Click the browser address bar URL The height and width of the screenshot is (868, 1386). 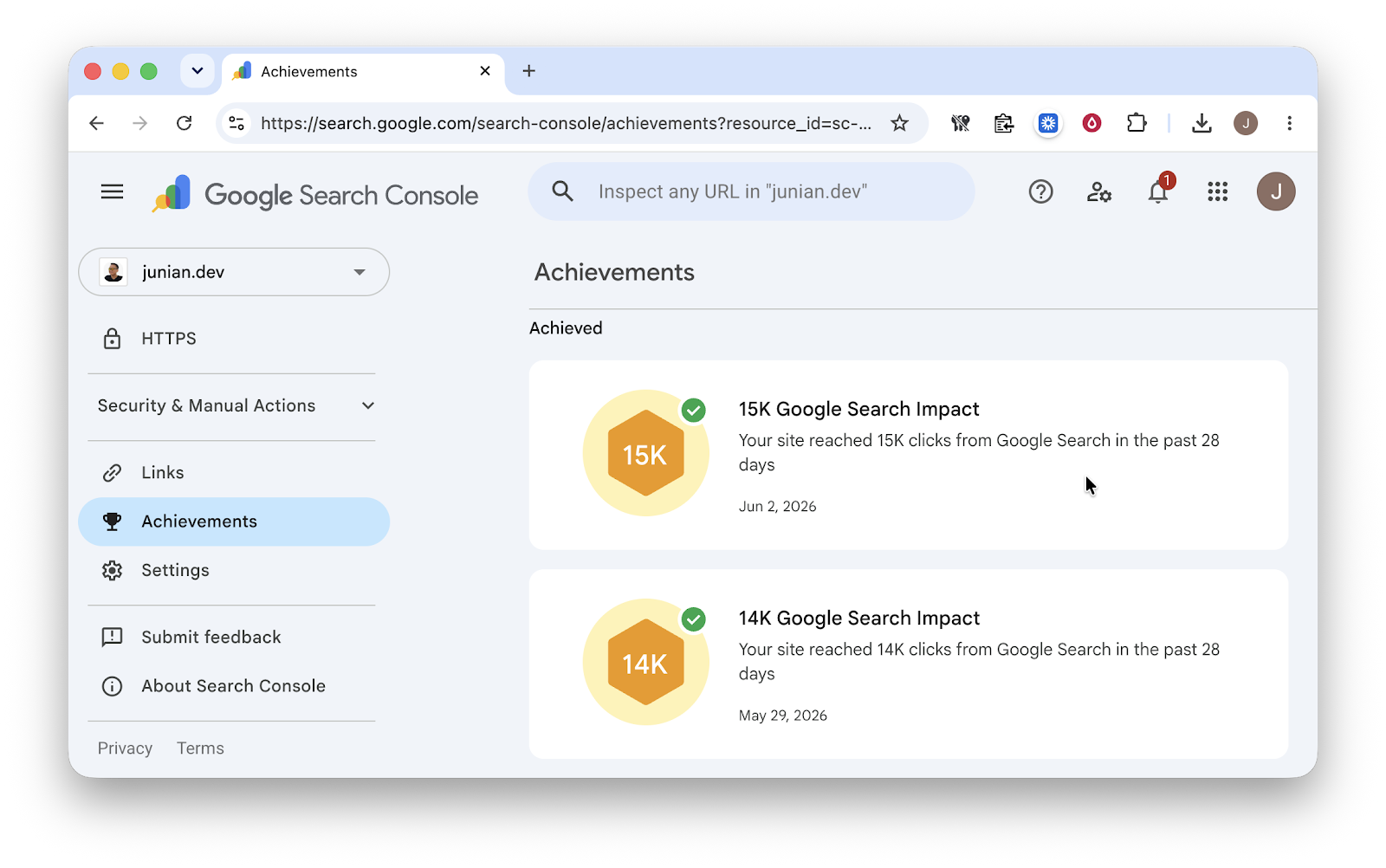pyautogui.click(x=566, y=123)
